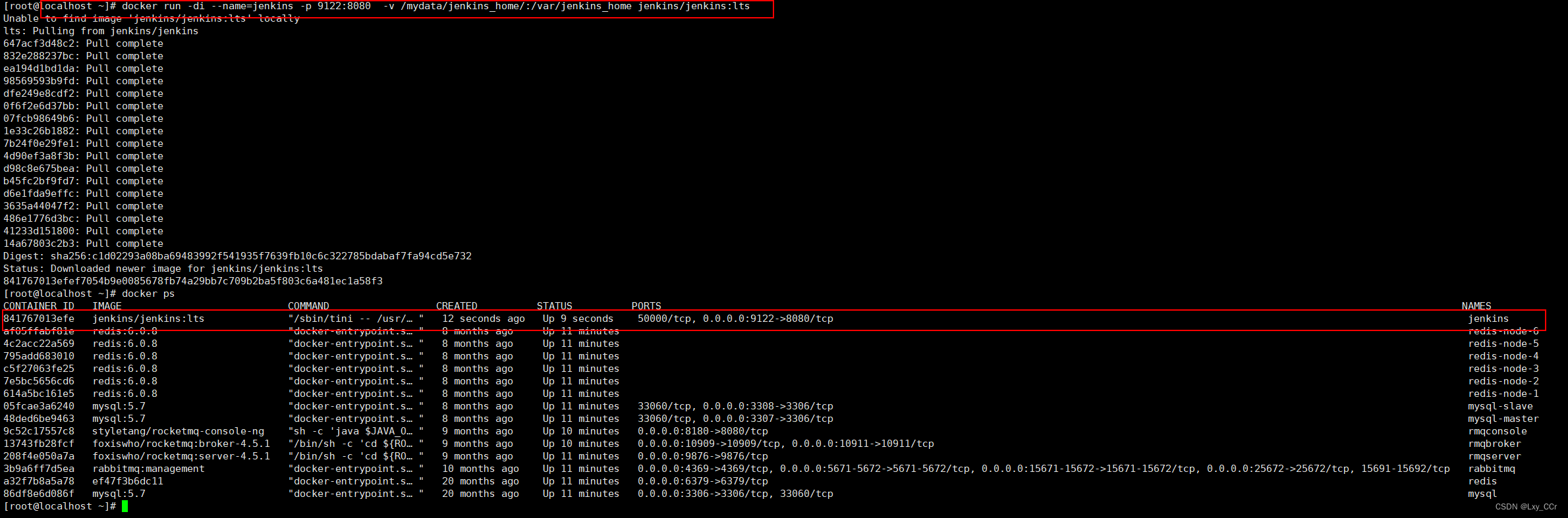Screen dimensions: 1568x518
Task: Click the name rmqserver
Action: point(1494,456)
